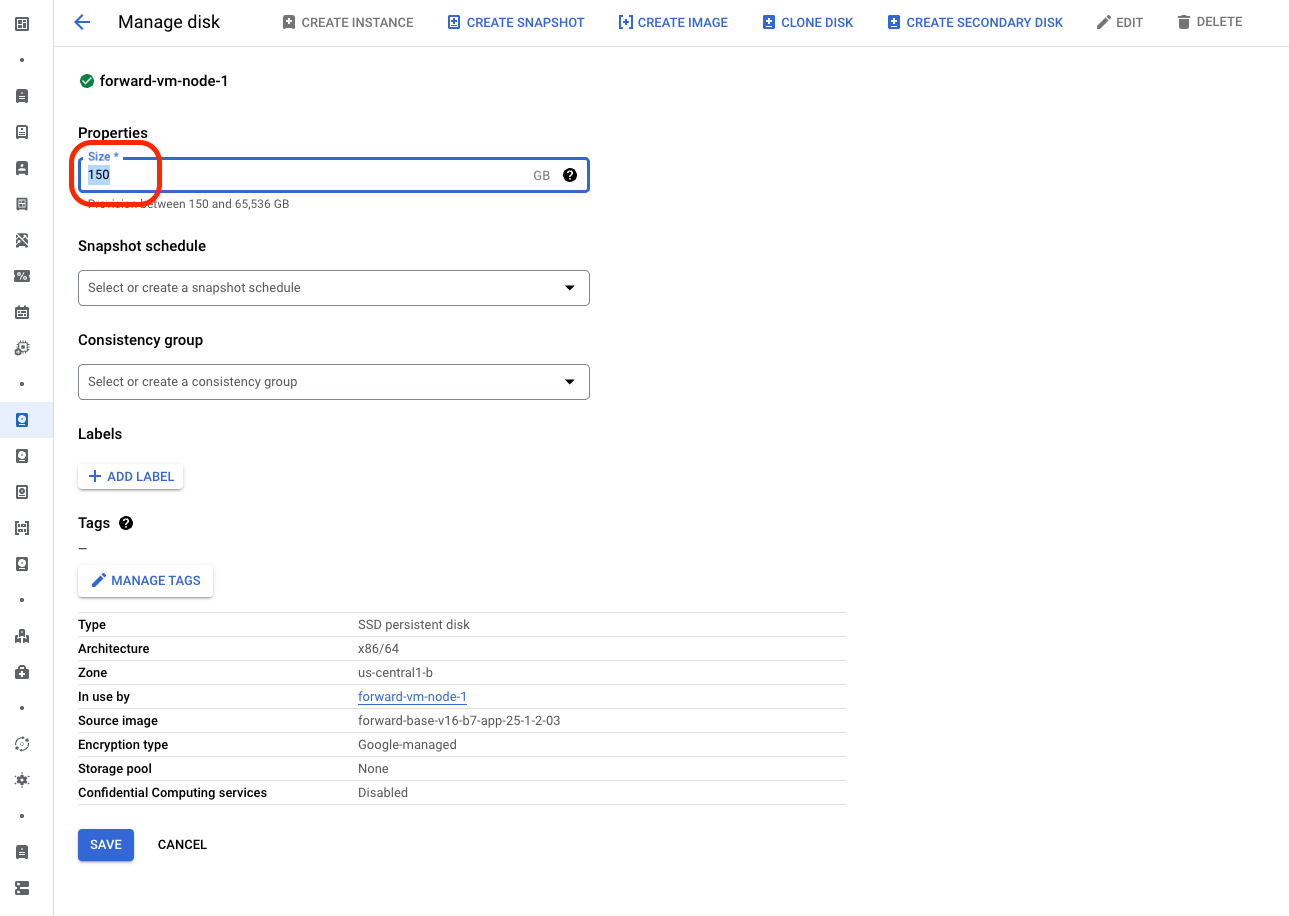This screenshot has height=916, width=1289.
Task: Click the help icon in the Size field
Action: click(x=570, y=175)
